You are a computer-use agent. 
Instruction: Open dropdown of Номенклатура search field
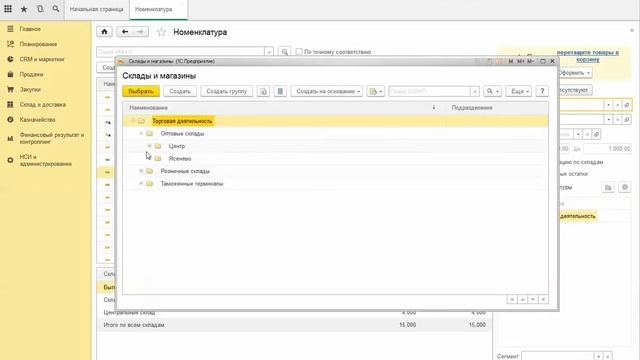point(269,52)
